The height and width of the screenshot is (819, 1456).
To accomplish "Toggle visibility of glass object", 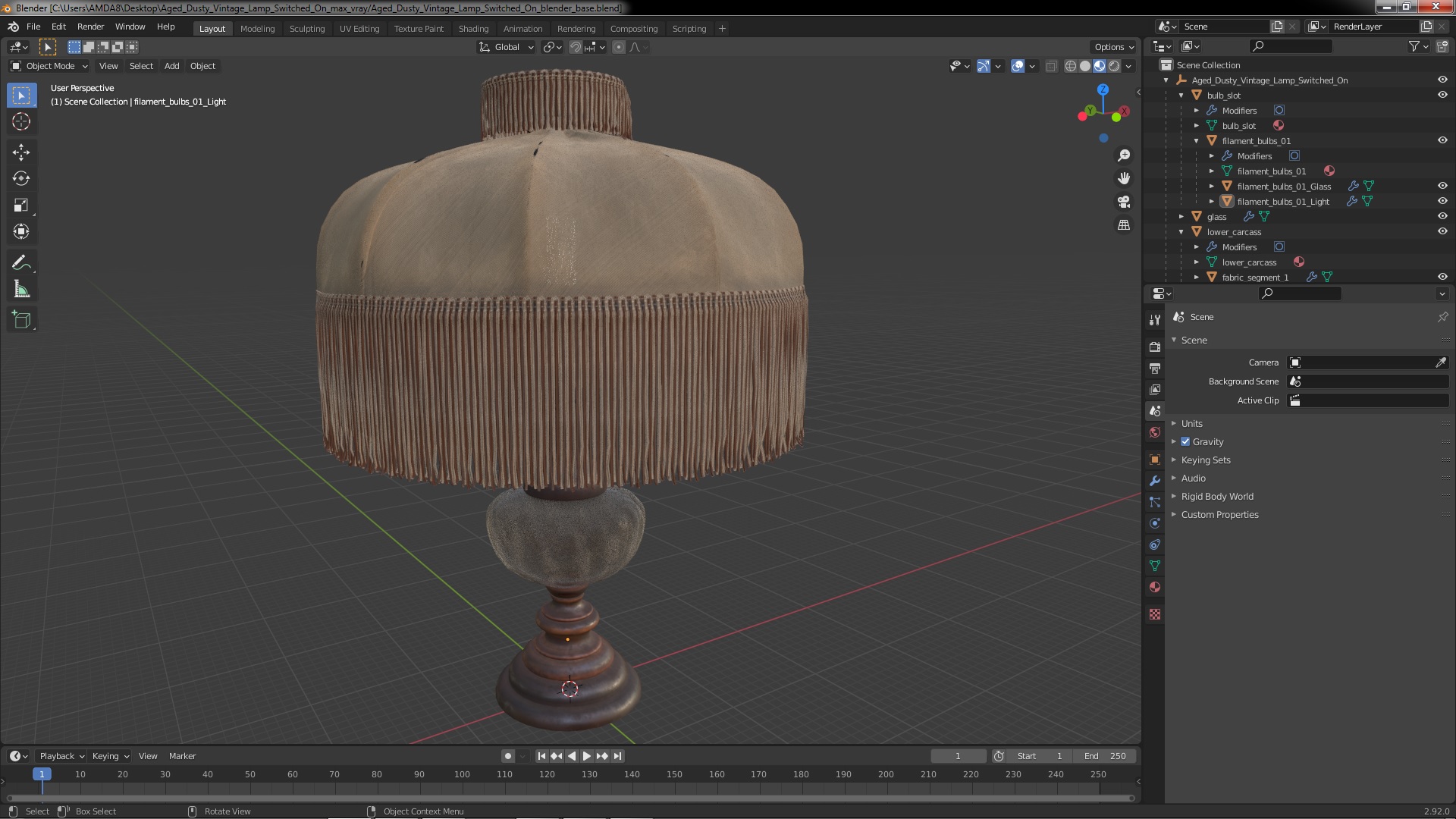I will click(1442, 216).
